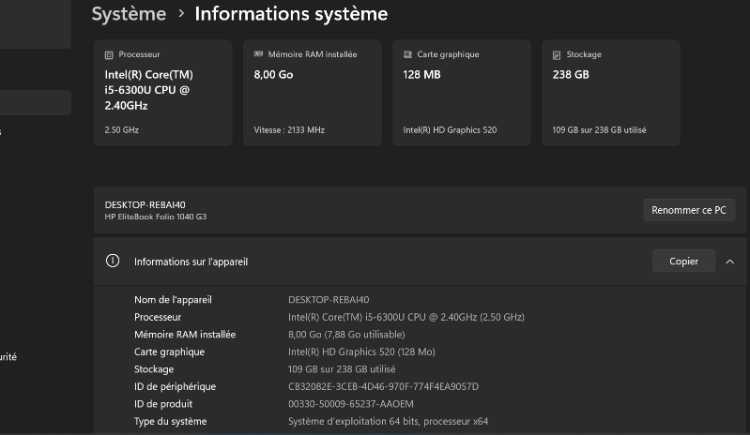The height and width of the screenshot is (435, 750).
Task: Click the storage drive icon
Action: pyautogui.click(x=556, y=55)
